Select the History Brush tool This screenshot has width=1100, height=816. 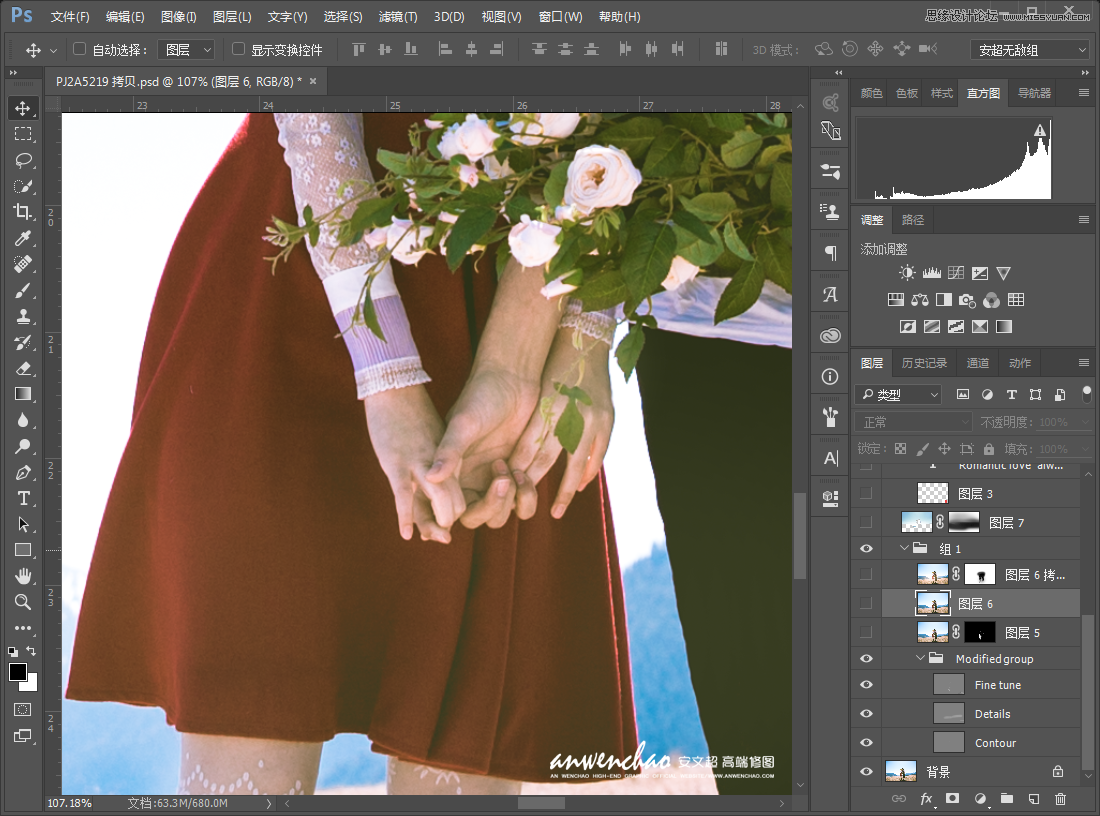tap(22, 342)
